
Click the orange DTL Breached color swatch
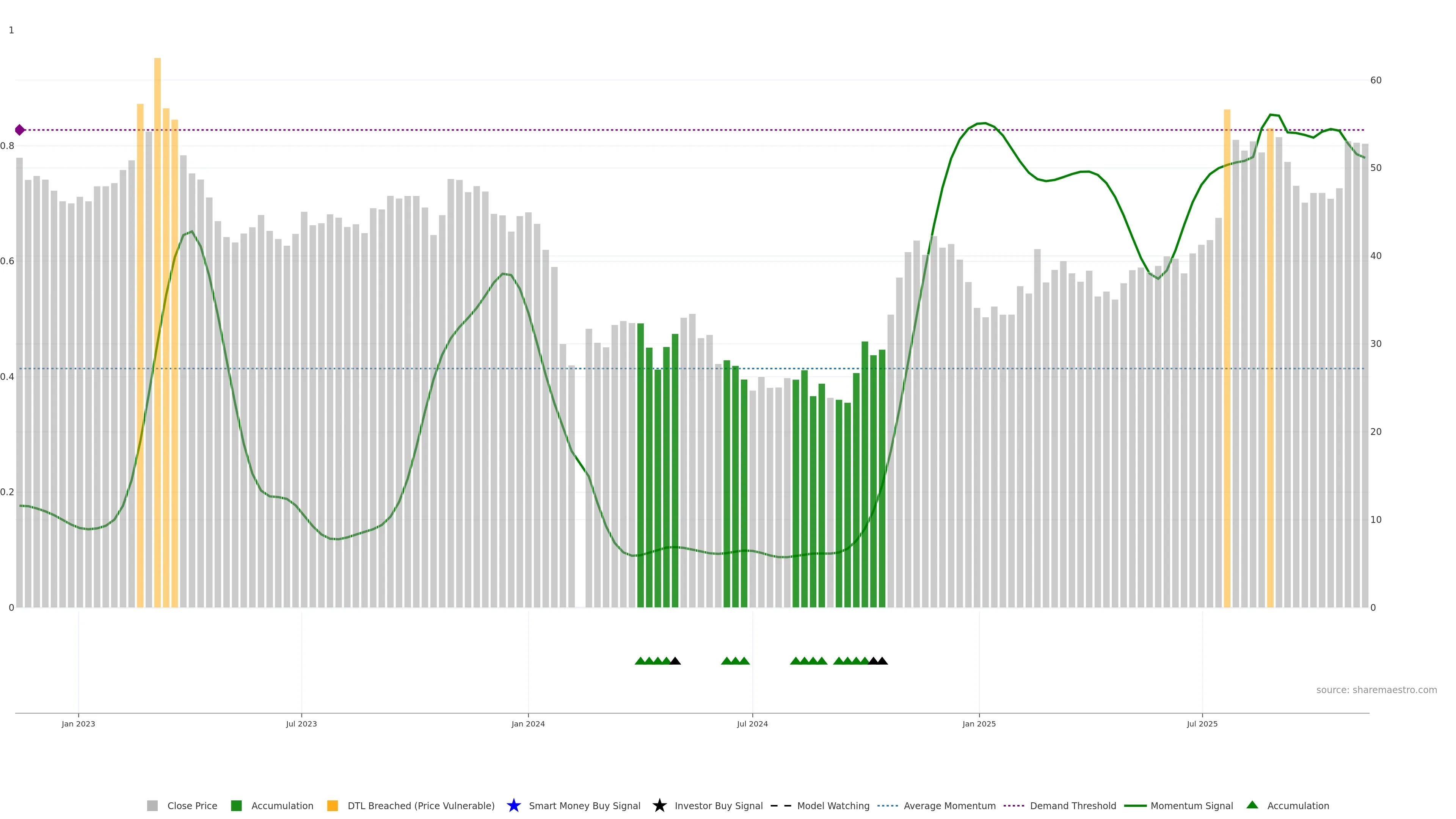[333, 805]
